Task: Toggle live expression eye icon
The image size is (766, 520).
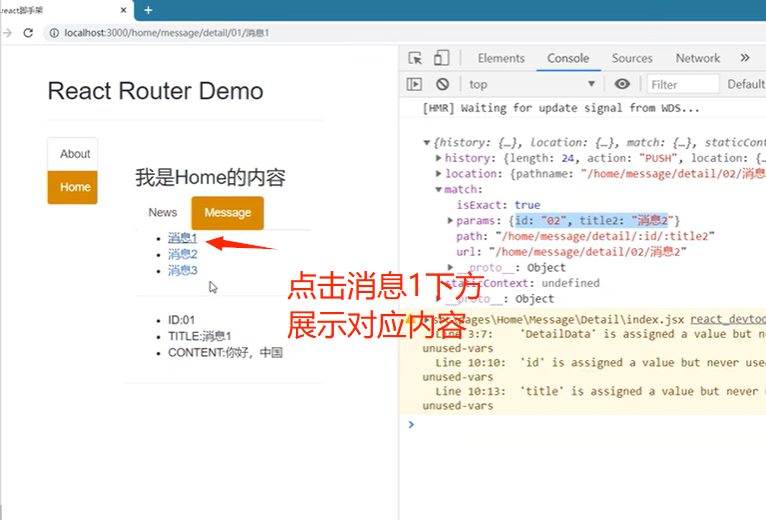Action: click(622, 84)
